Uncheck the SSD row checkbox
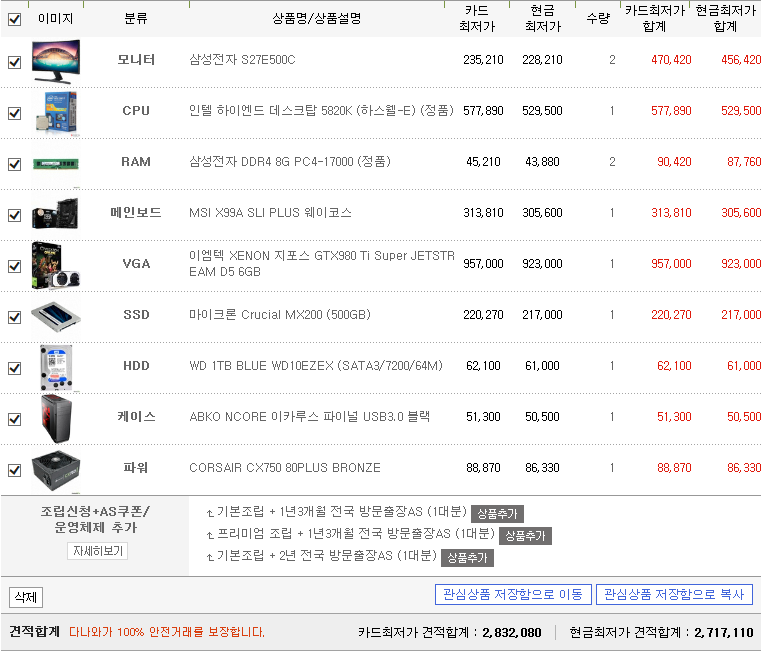This screenshot has width=769, height=662. (15, 318)
